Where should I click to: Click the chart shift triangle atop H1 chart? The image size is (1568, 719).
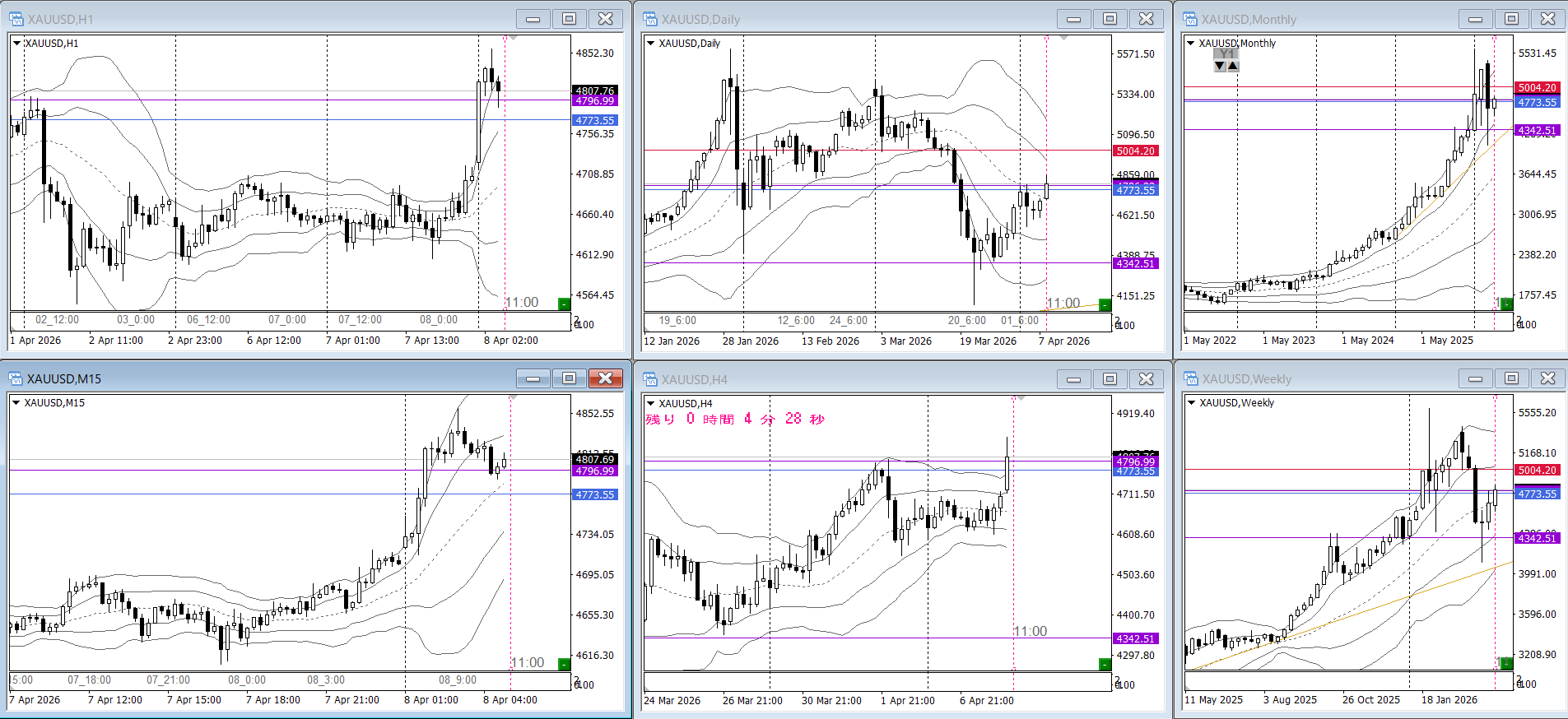pos(513,38)
